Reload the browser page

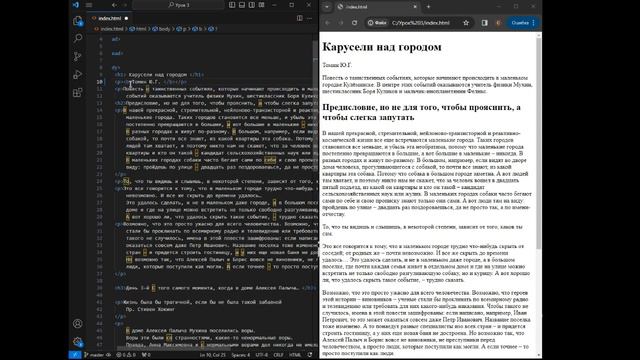coord(354,23)
